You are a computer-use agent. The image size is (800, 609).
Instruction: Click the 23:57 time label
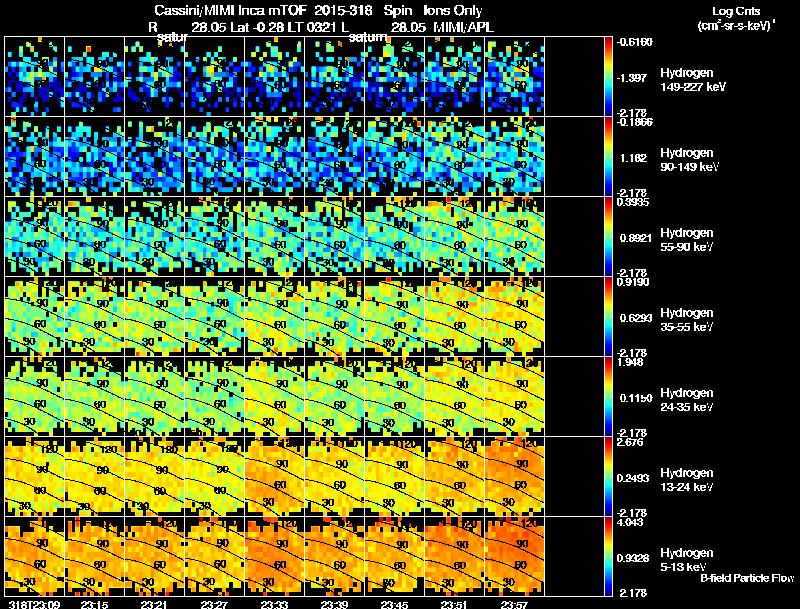514,605
